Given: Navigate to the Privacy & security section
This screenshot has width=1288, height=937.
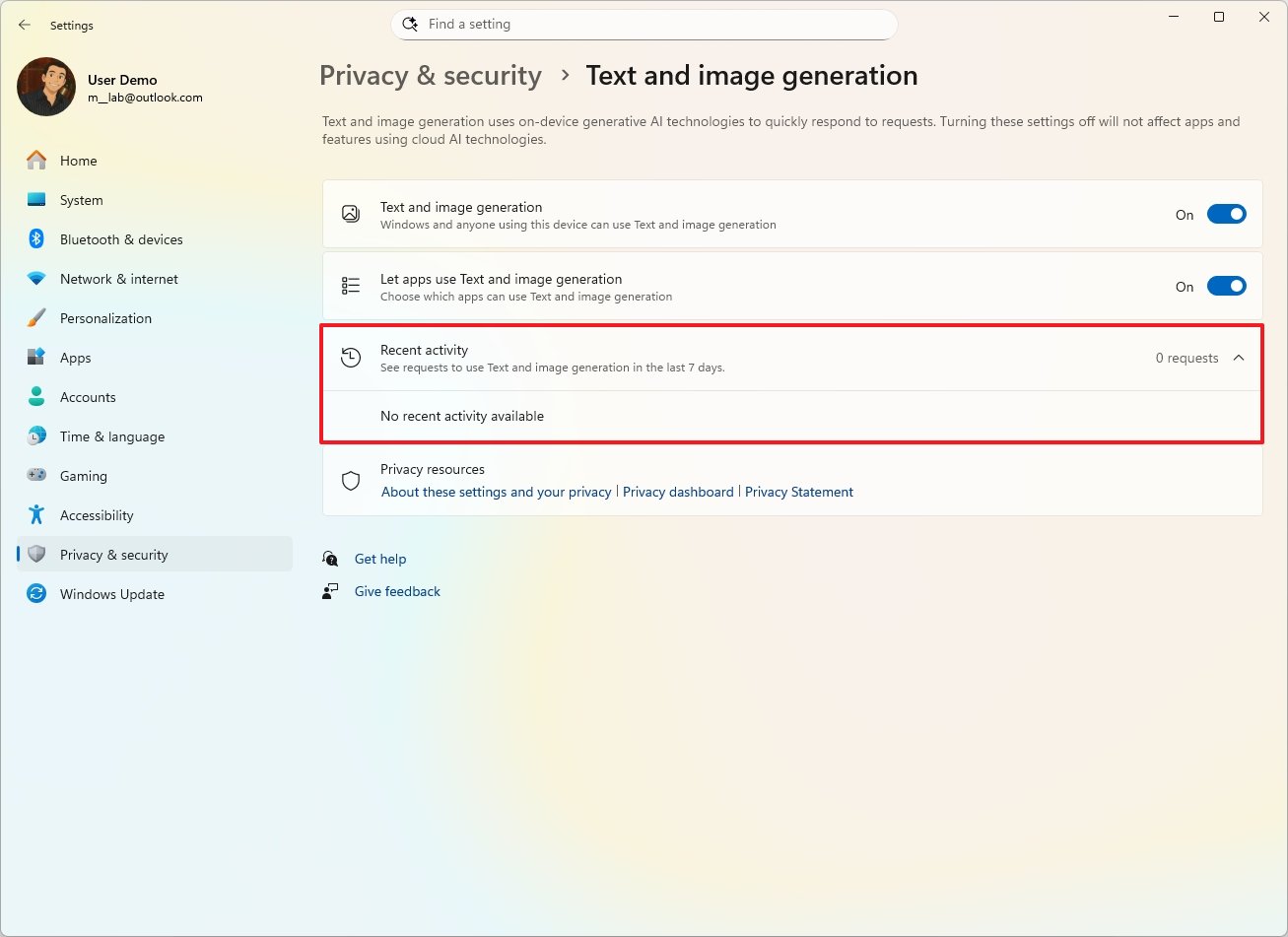Looking at the screenshot, I should coord(113,554).
